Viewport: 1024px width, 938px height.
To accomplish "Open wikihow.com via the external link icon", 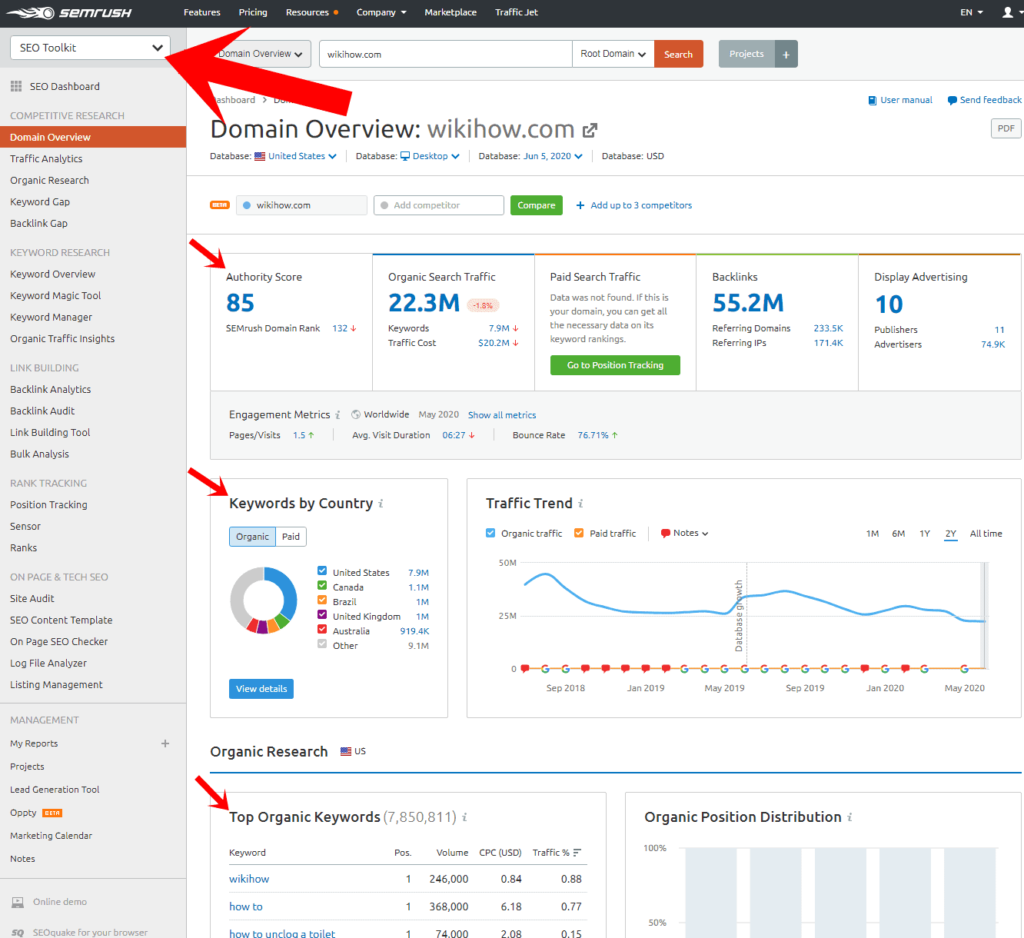I will tap(588, 129).
